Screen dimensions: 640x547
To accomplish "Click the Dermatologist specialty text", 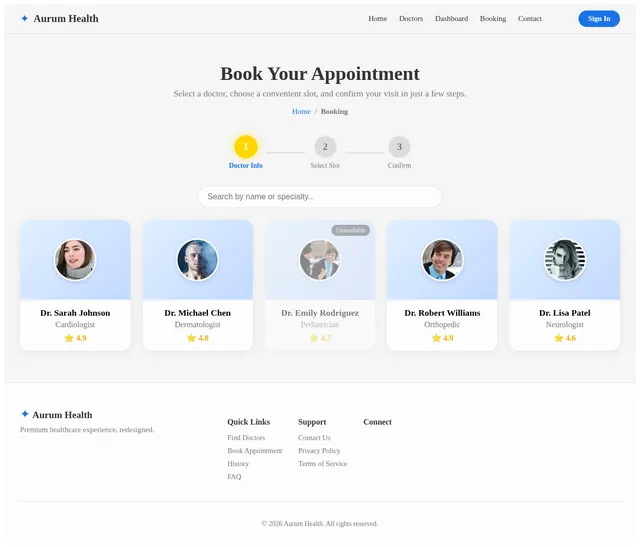I will point(198,325).
